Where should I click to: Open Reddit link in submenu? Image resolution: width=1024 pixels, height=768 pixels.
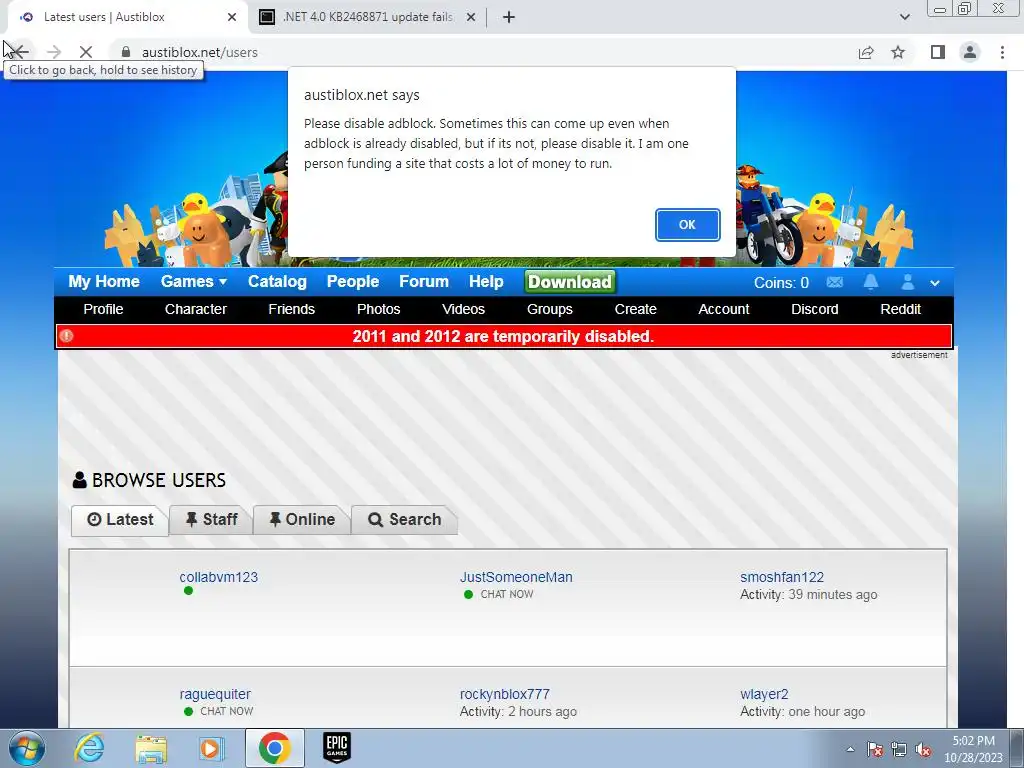click(900, 309)
